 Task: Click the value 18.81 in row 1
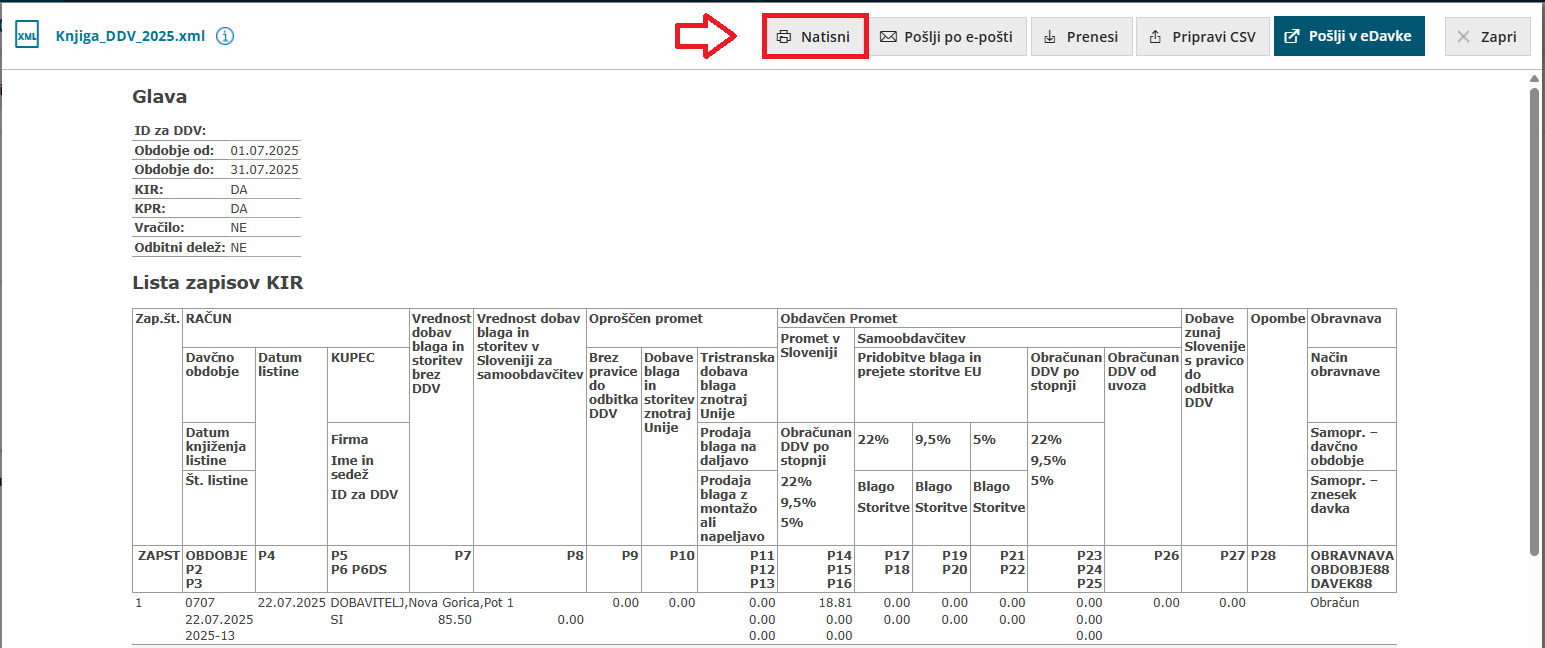(836, 603)
